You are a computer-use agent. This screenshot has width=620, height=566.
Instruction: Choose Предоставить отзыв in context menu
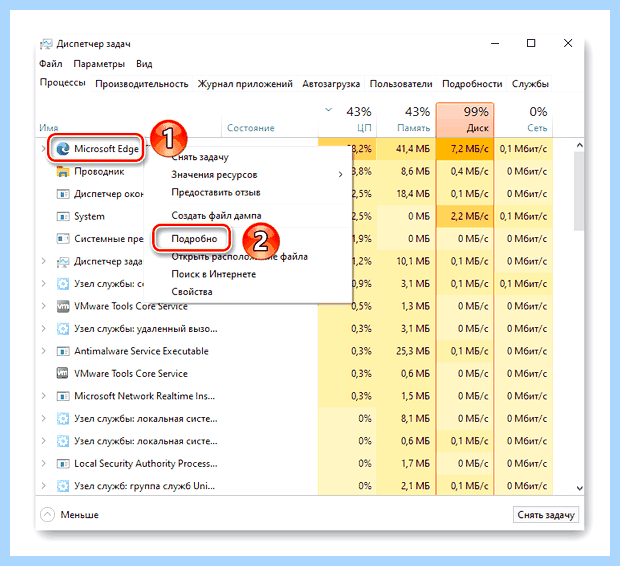215,193
